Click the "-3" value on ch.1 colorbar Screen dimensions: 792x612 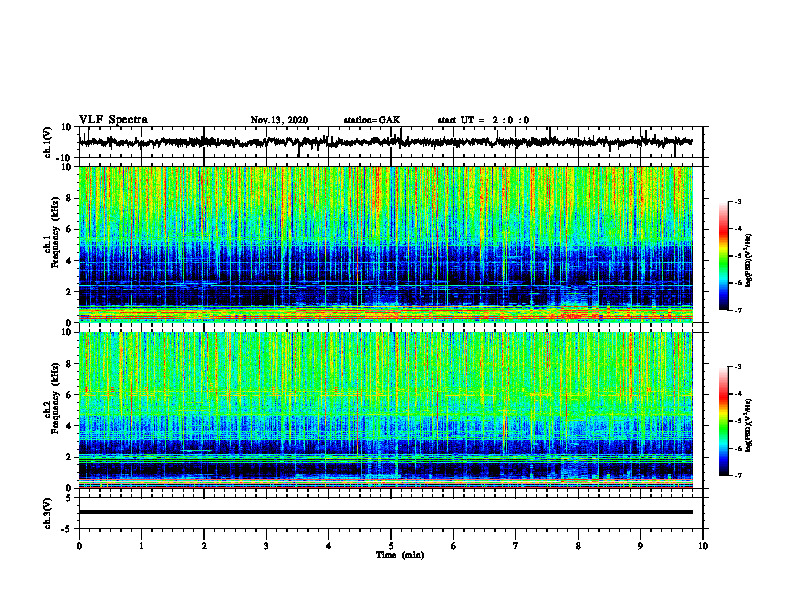pyautogui.click(x=738, y=201)
